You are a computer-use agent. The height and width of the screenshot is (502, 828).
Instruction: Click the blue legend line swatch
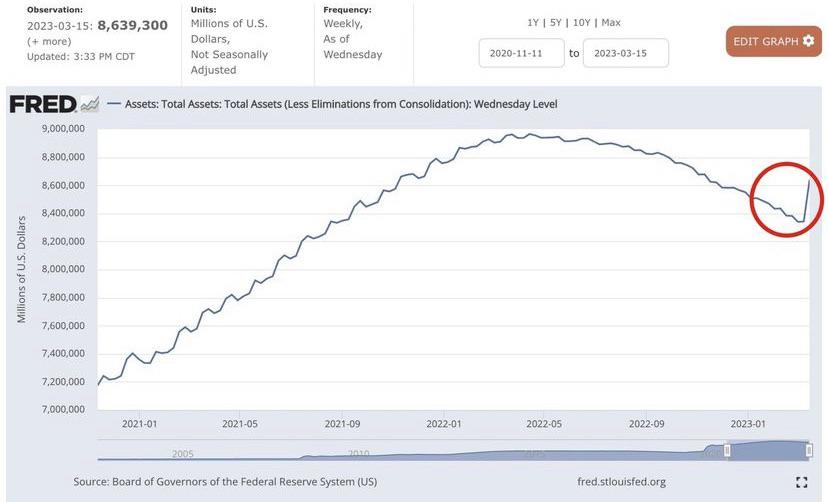[x=113, y=104]
